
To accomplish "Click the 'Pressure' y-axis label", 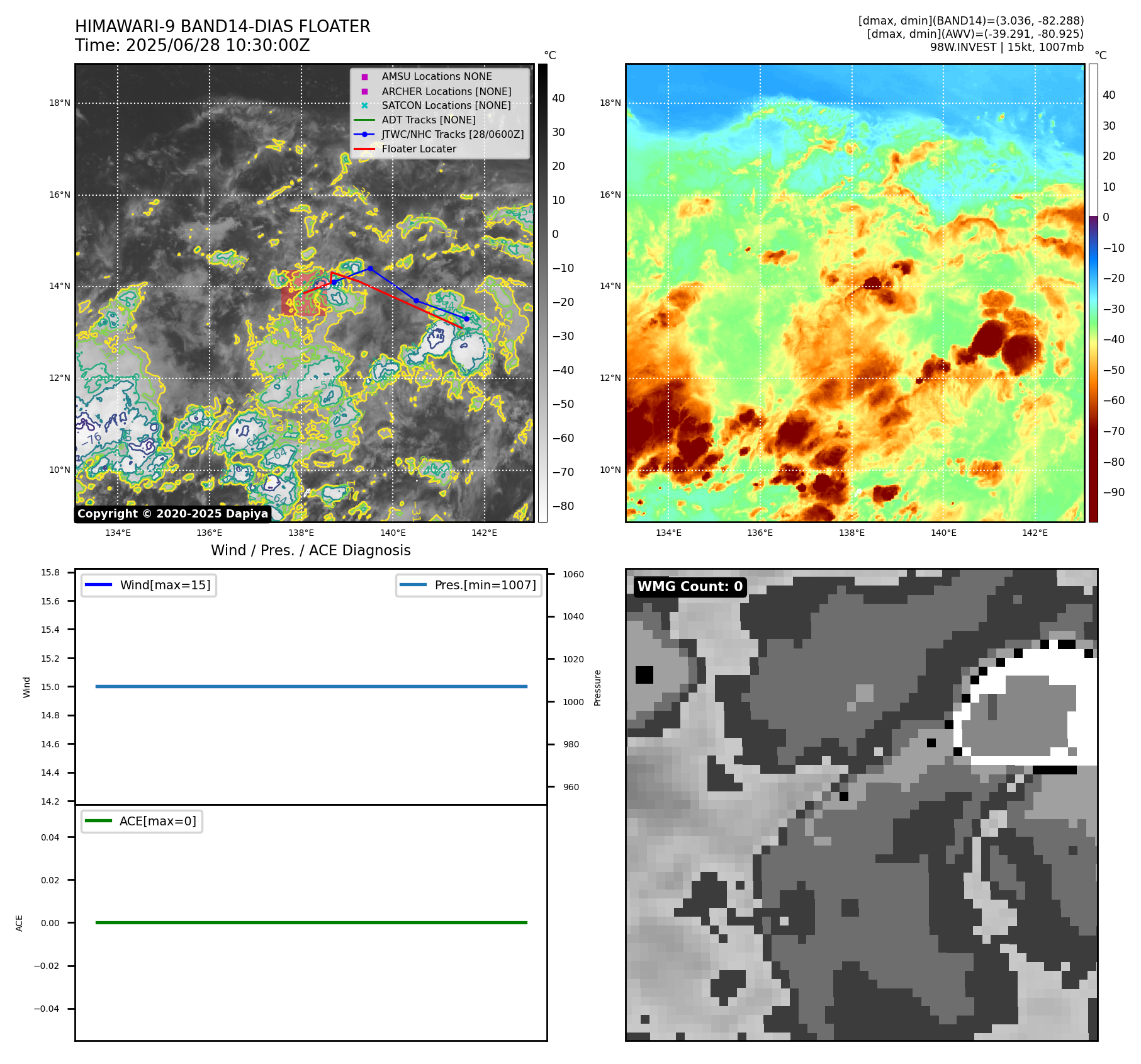I will coord(597,688).
